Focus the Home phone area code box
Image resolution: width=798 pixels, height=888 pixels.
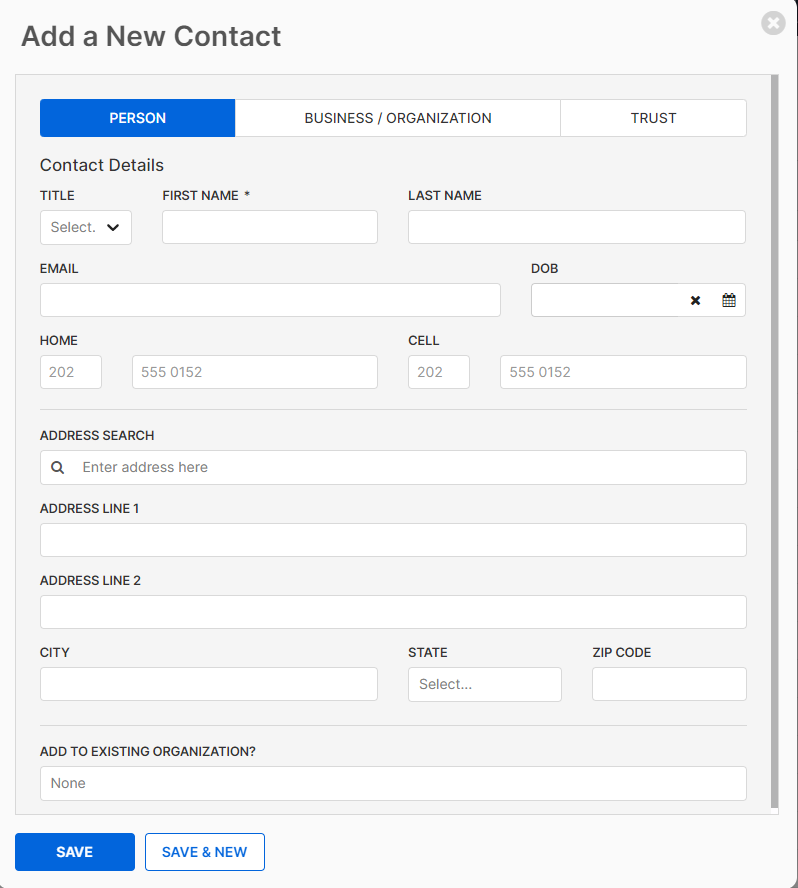(71, 372)
